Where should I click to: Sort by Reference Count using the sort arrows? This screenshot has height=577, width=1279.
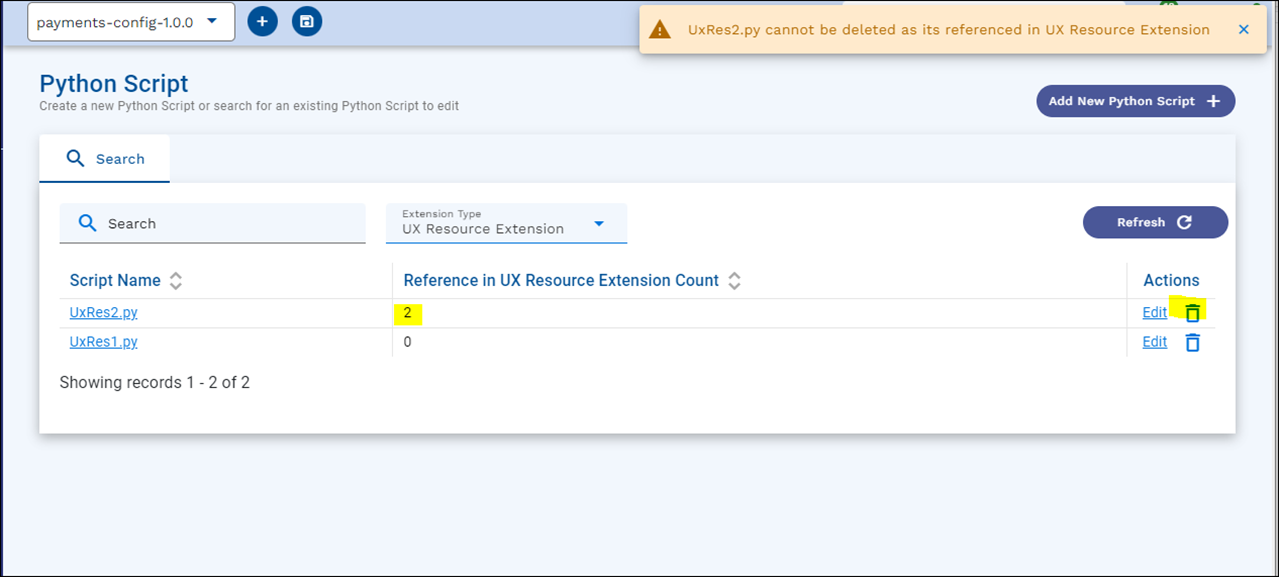734,281
